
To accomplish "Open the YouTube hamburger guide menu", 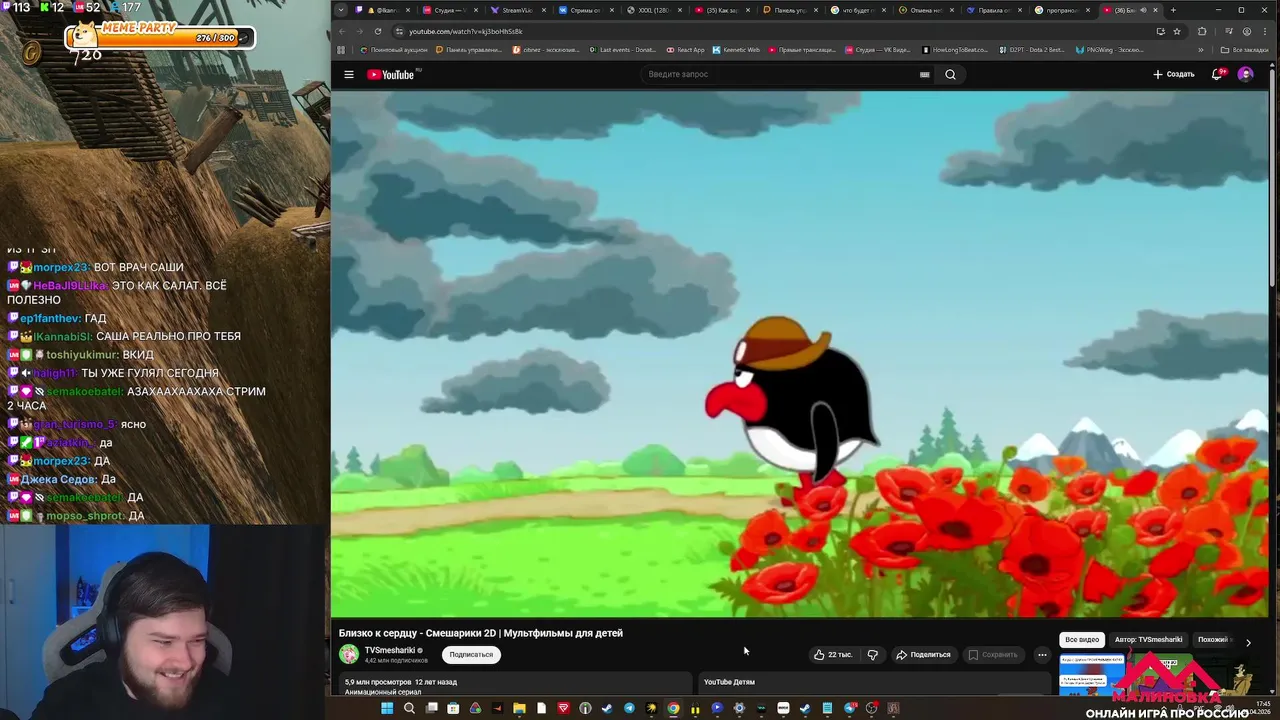I will [x=349, y=74].
